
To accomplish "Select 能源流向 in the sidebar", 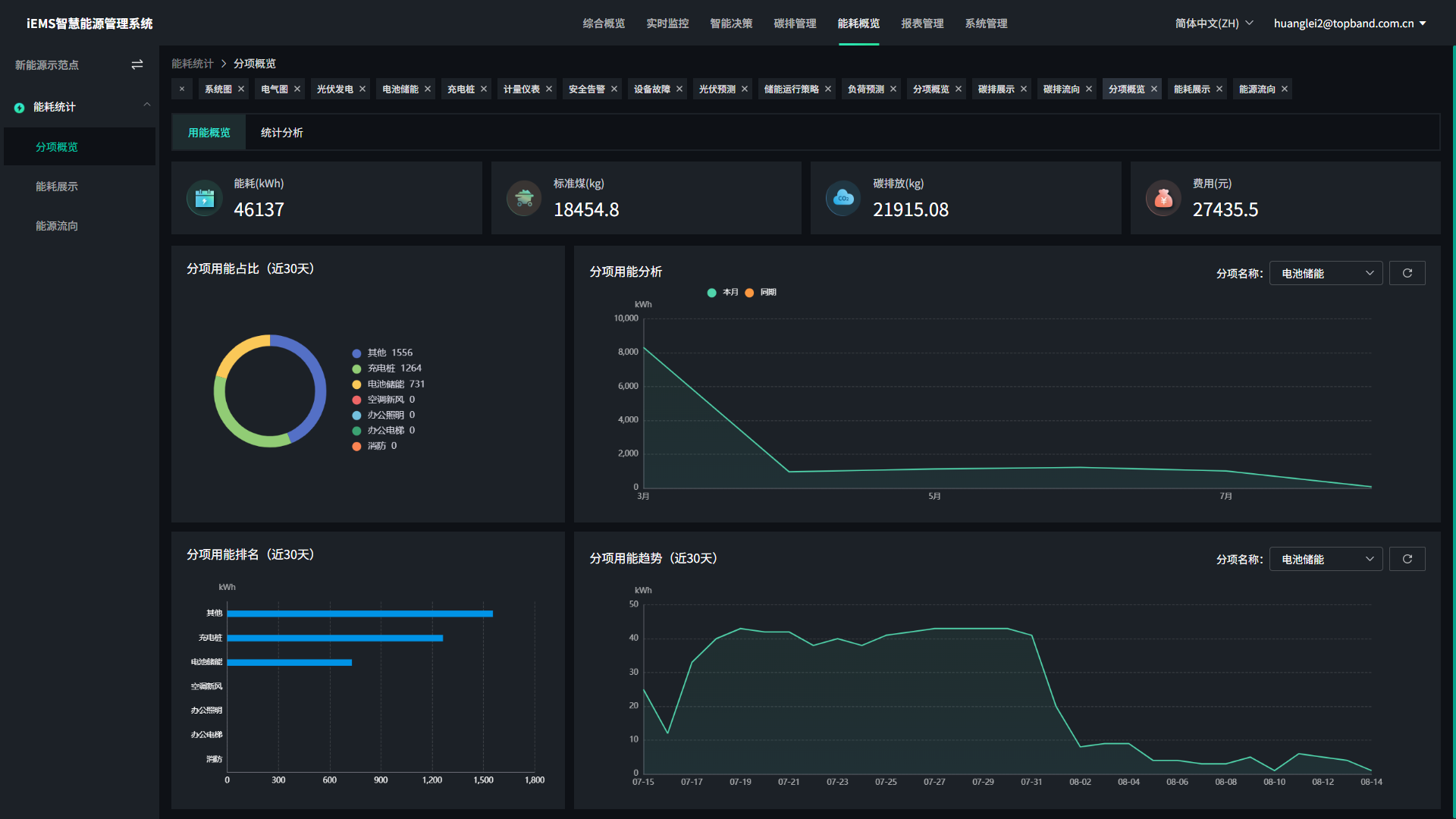I will (57, 225).
